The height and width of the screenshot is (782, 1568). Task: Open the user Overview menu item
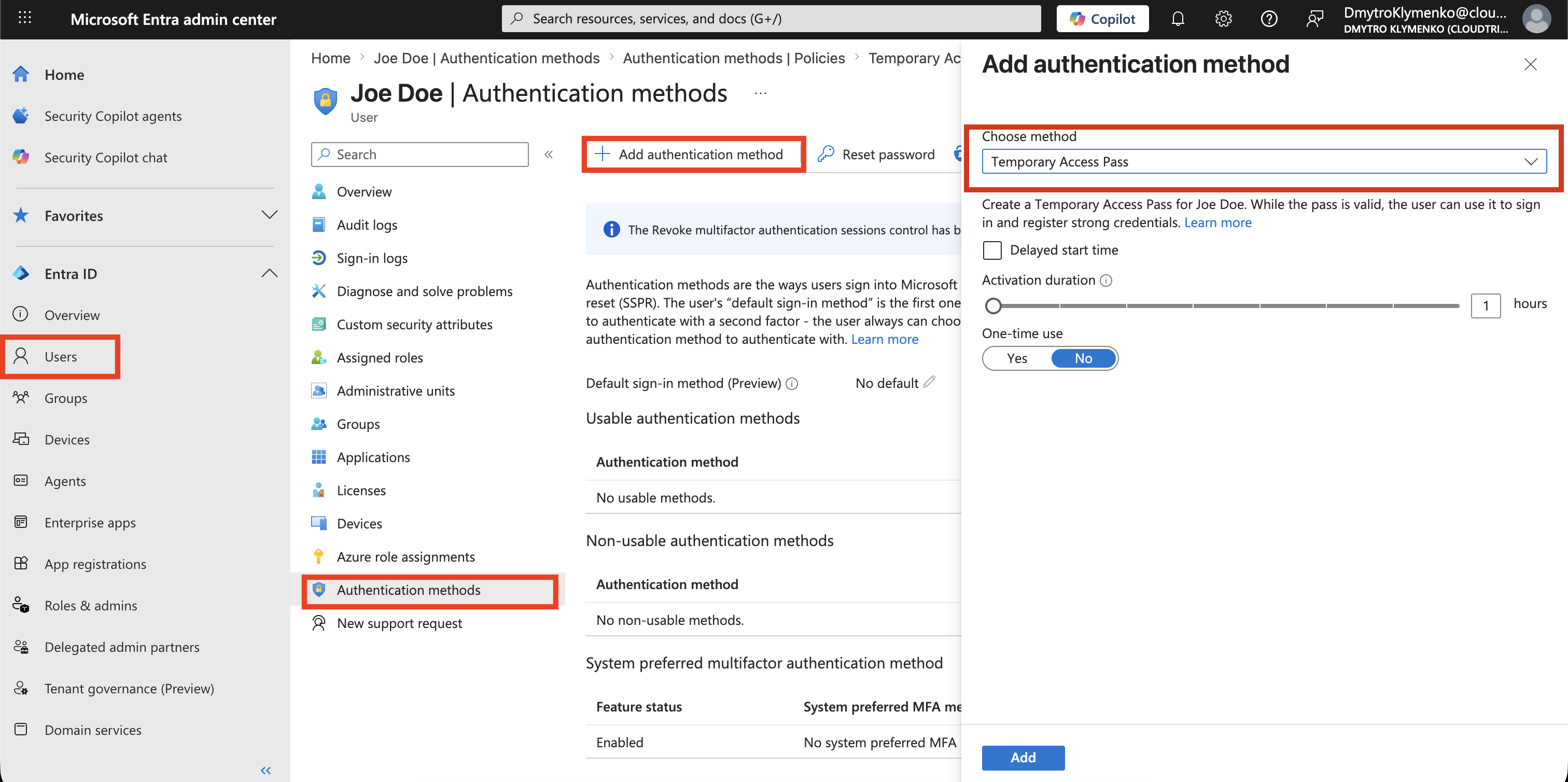pyautogui.click(x=364, y=191)
